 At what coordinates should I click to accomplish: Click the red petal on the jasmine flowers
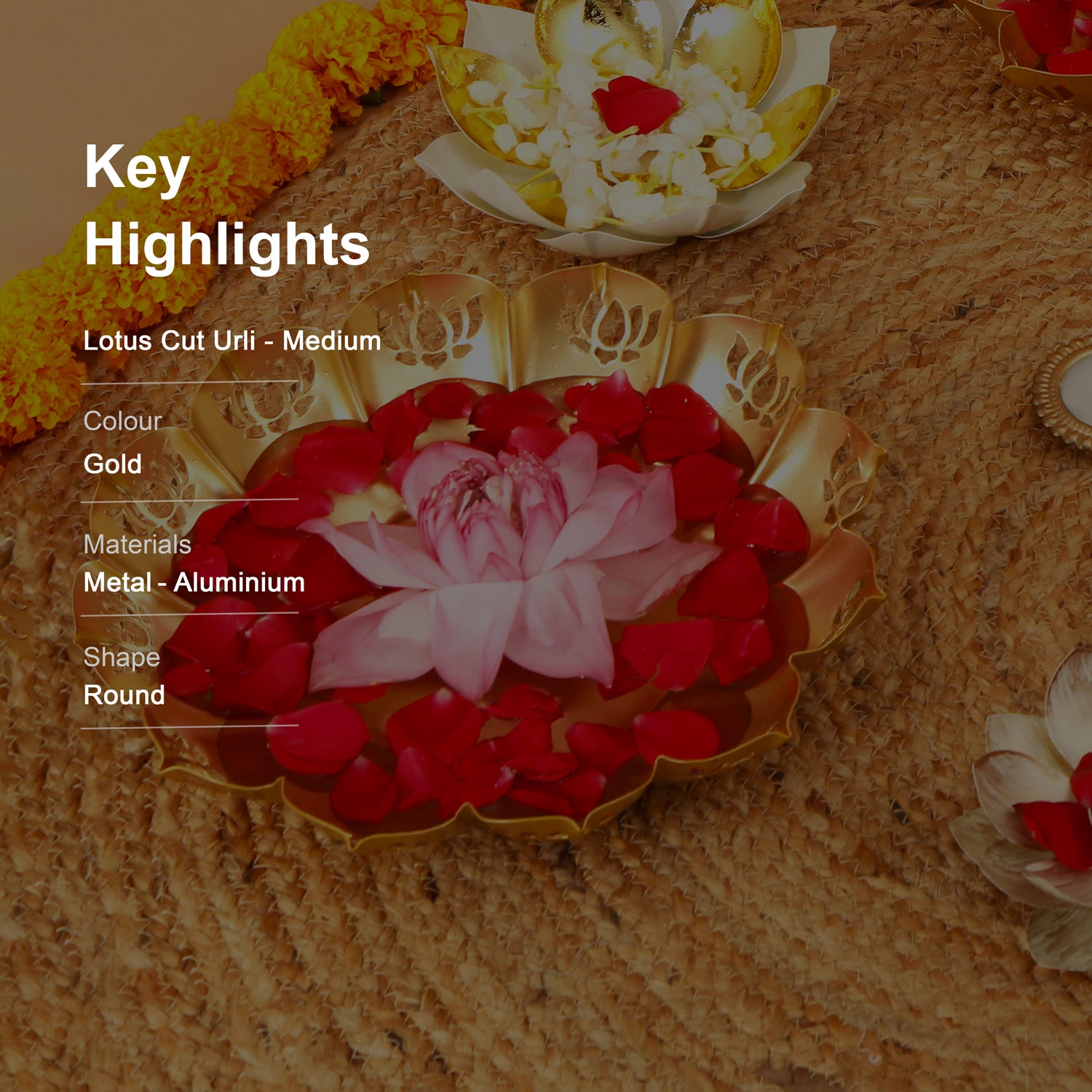(637, 104)
